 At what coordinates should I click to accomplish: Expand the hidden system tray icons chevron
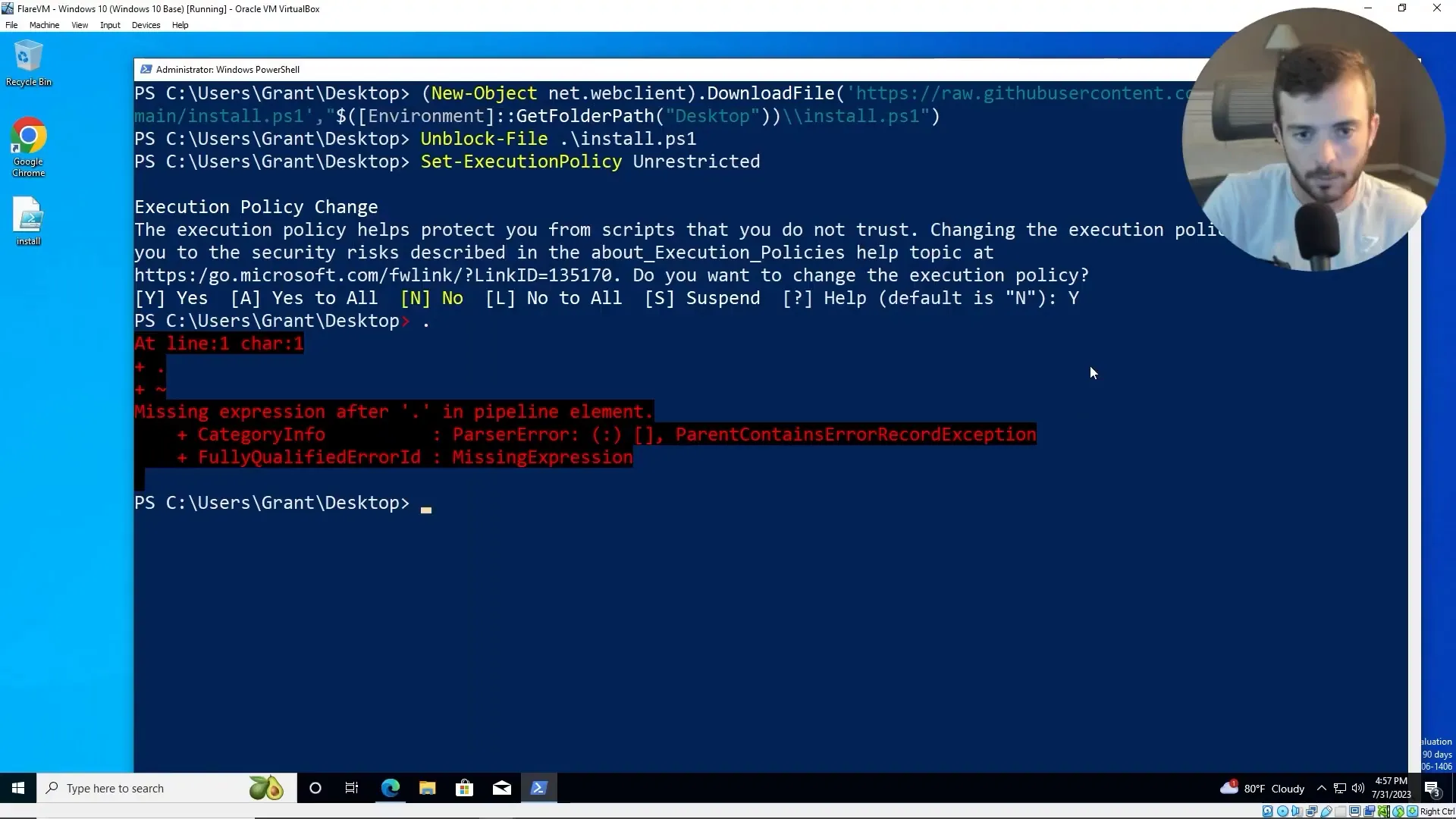(1321, 788)
